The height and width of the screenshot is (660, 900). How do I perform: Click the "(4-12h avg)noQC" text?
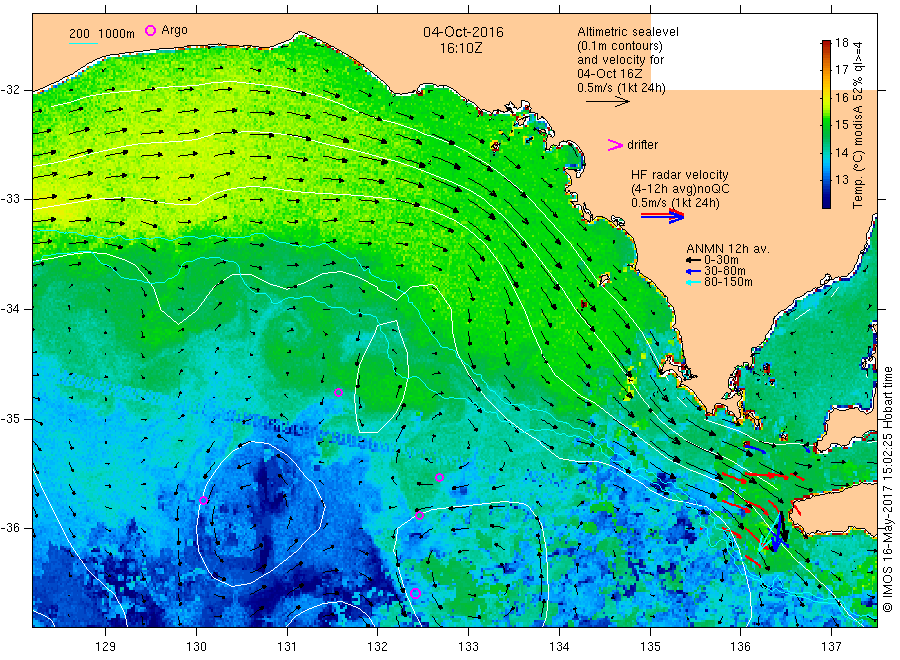680,189
